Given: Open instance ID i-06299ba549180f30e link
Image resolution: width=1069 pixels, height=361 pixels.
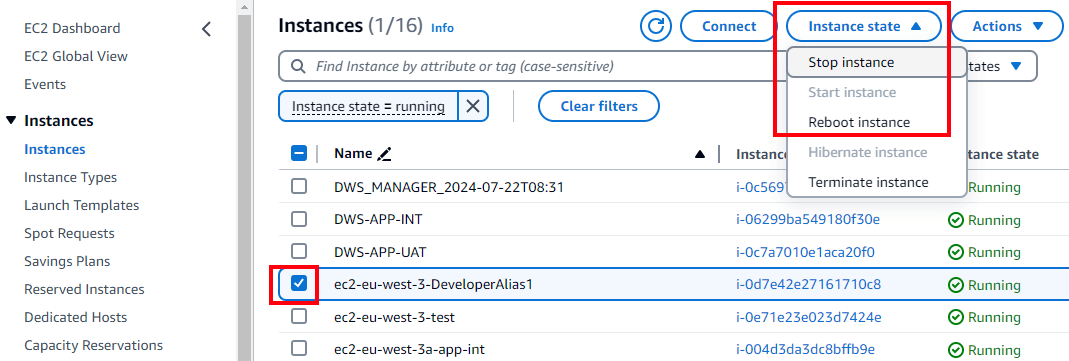Looking at the screenshot, I should 808,219.
